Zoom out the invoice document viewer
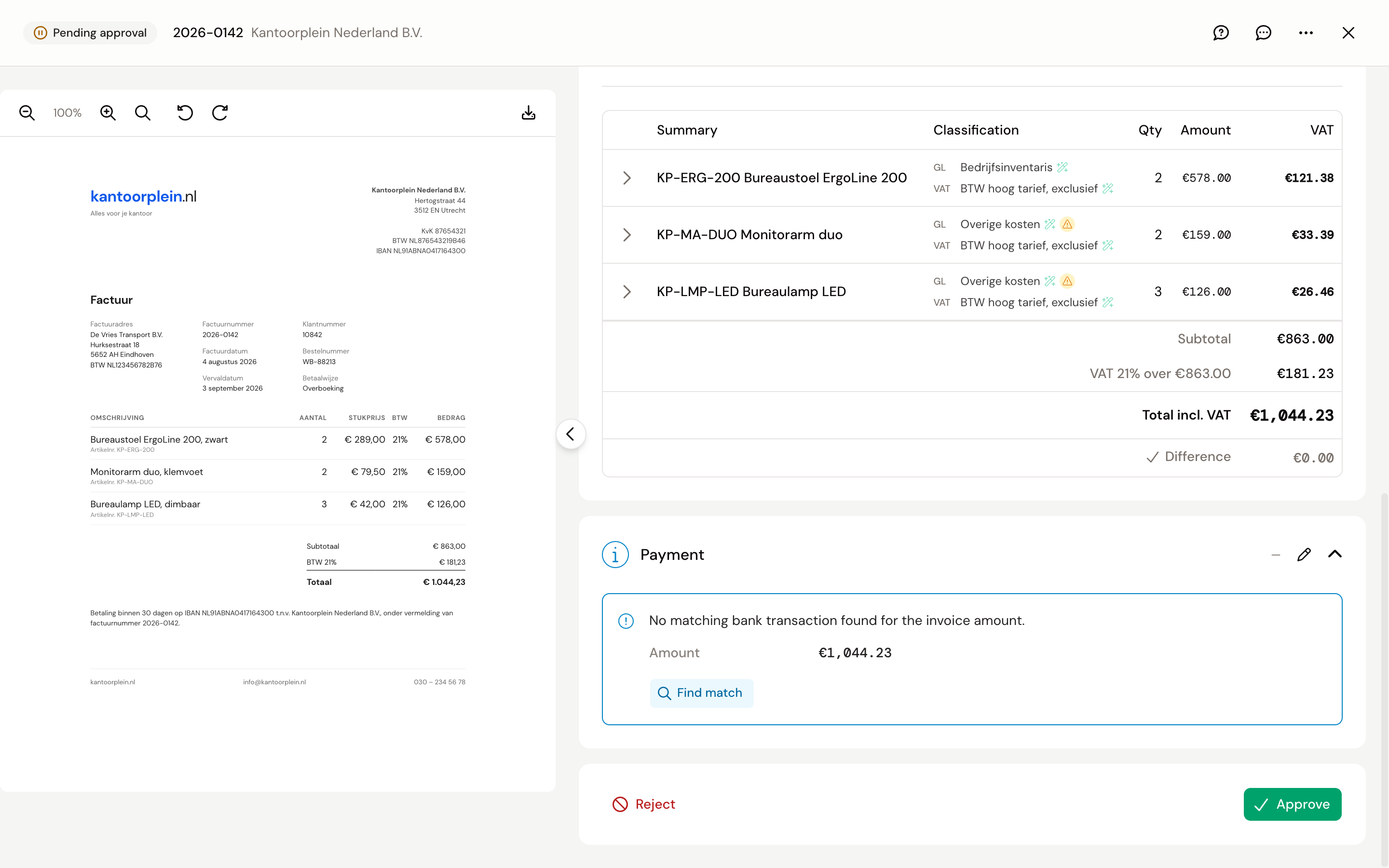The height and width of the screenshot is (868, 1389). [27, 112]
